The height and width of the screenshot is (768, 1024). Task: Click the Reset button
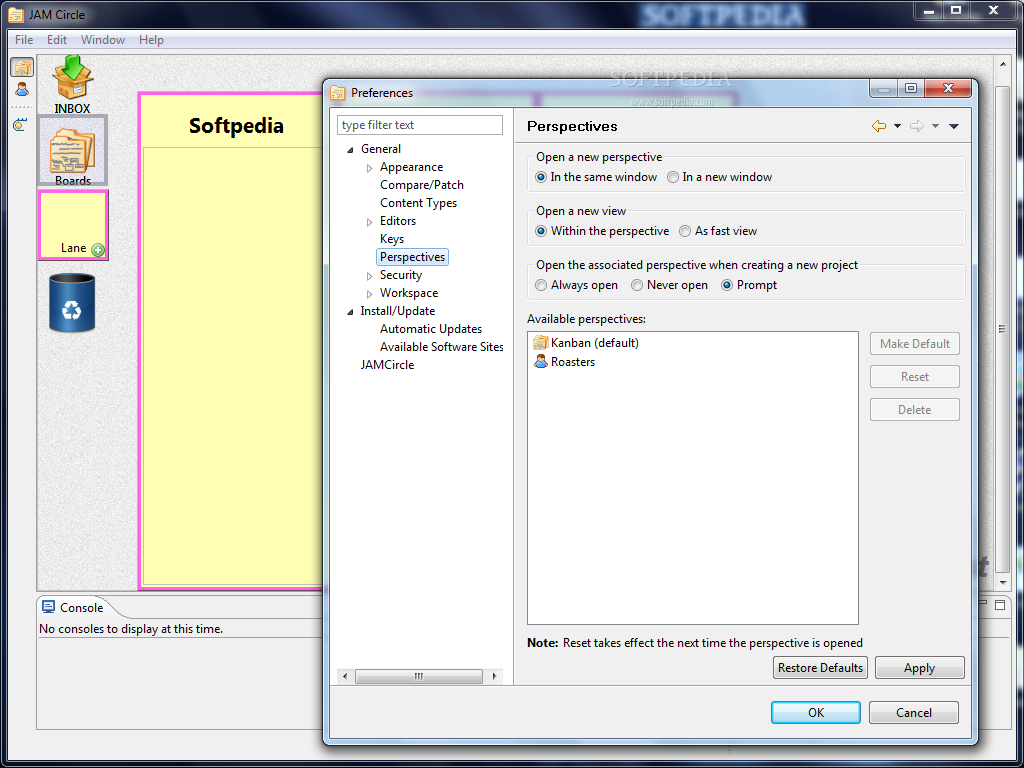(x=914, y=377)
